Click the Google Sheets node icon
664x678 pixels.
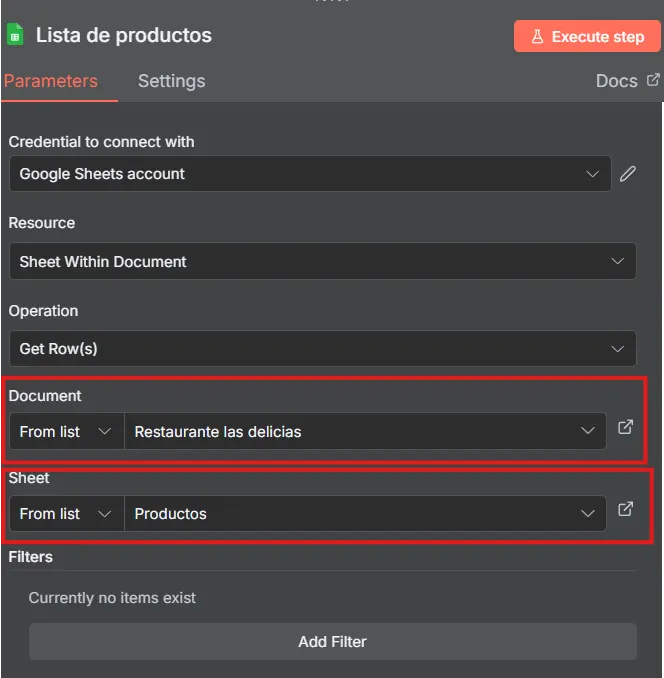(15, 36)
